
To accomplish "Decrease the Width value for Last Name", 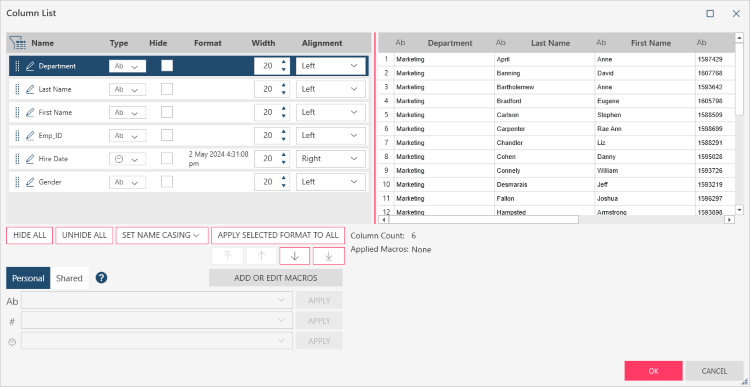I will (x=284, y=93).
